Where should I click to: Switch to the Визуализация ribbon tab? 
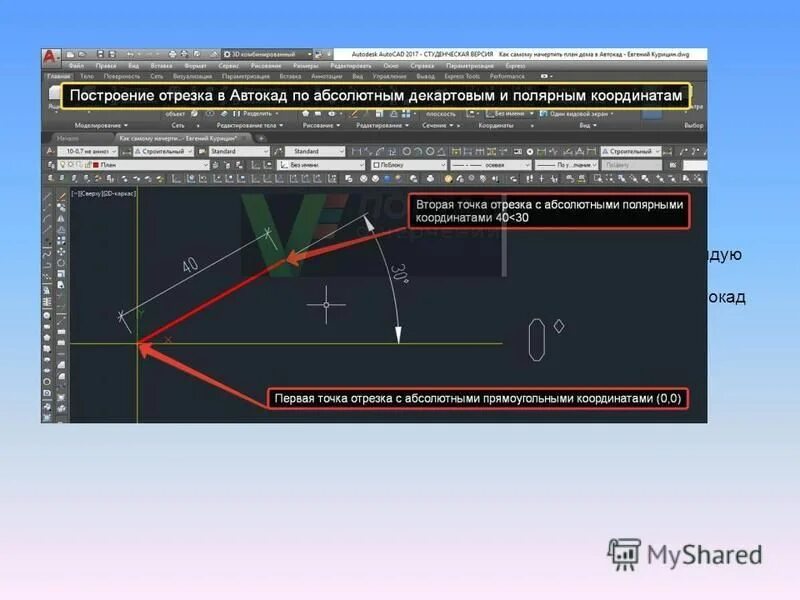point(192,77)
